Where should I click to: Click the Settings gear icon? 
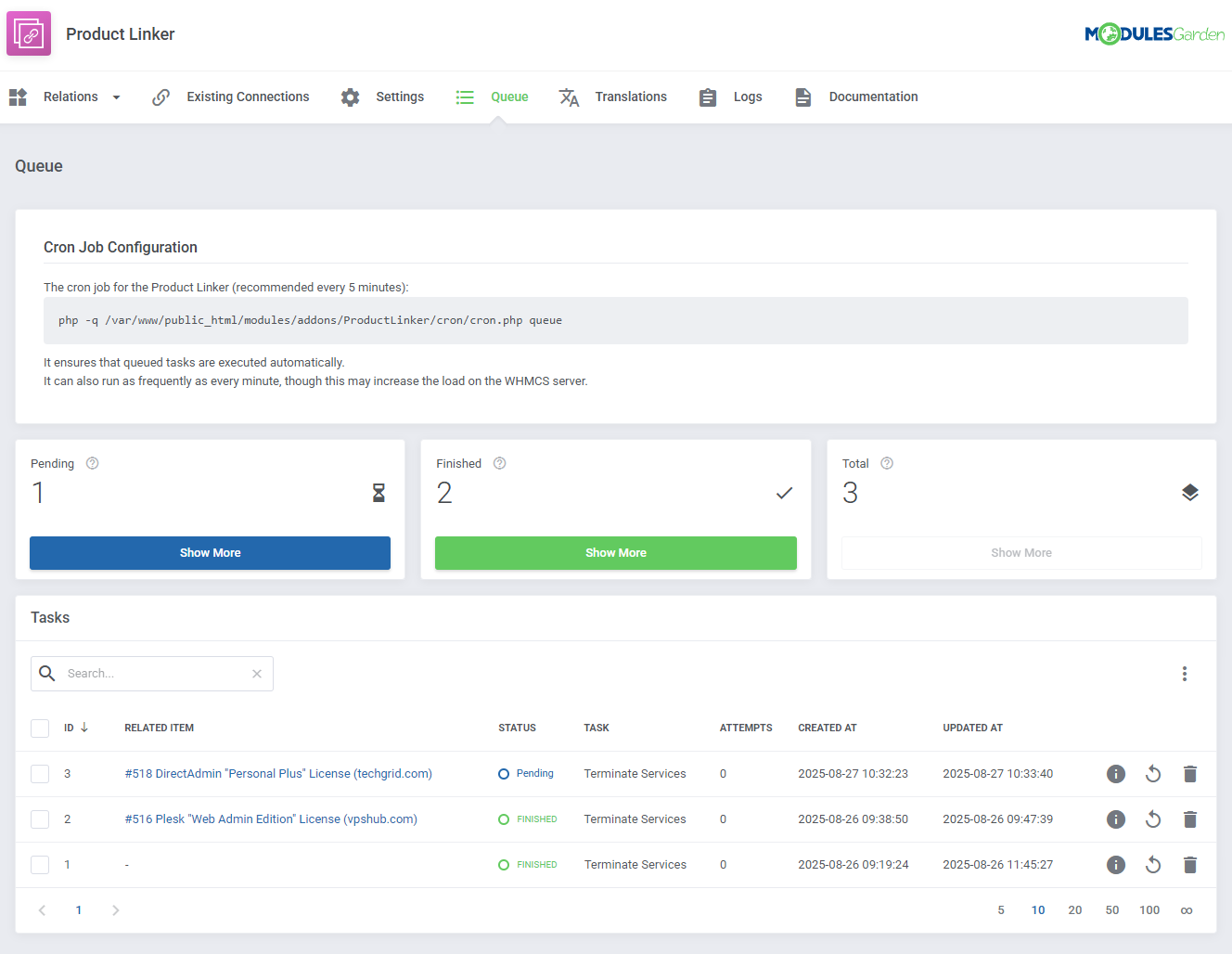pyautogui.click(x=350, y=97)
